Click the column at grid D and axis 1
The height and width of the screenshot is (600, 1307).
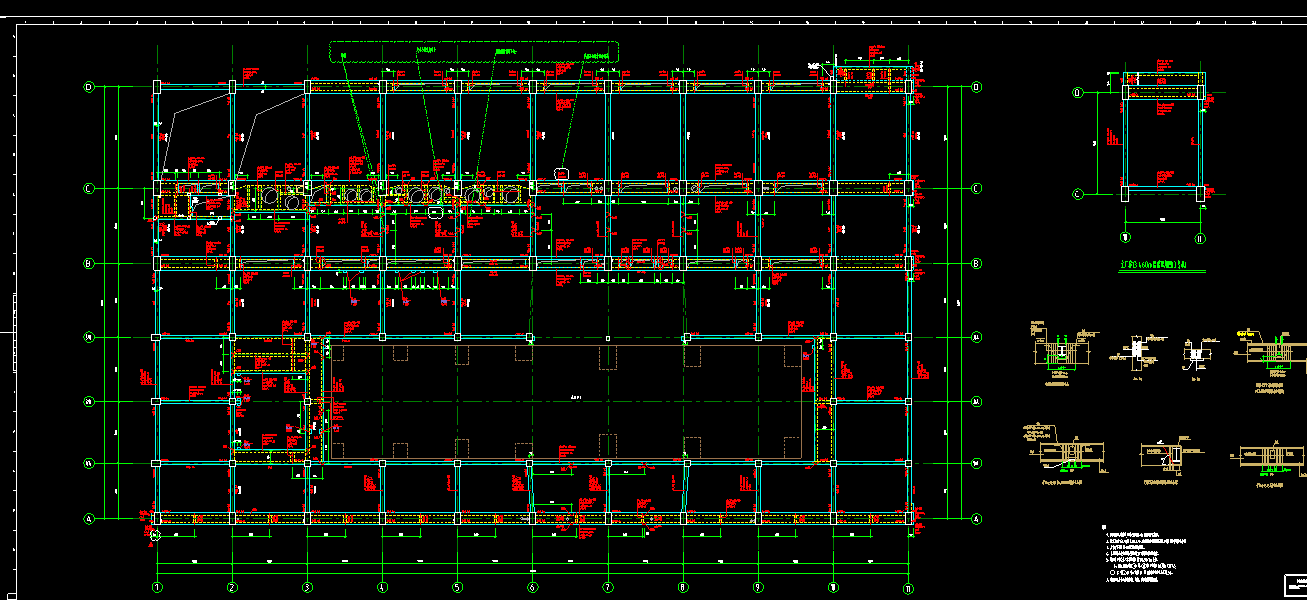coord(156,88)
